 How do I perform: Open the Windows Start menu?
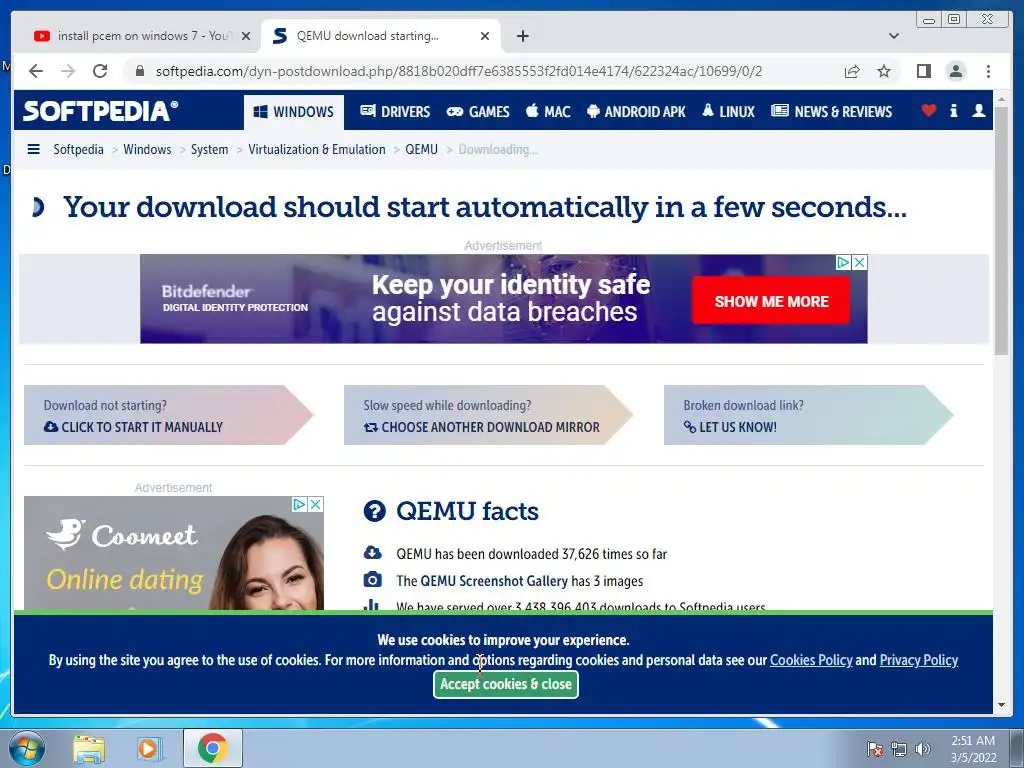(27, 748)
